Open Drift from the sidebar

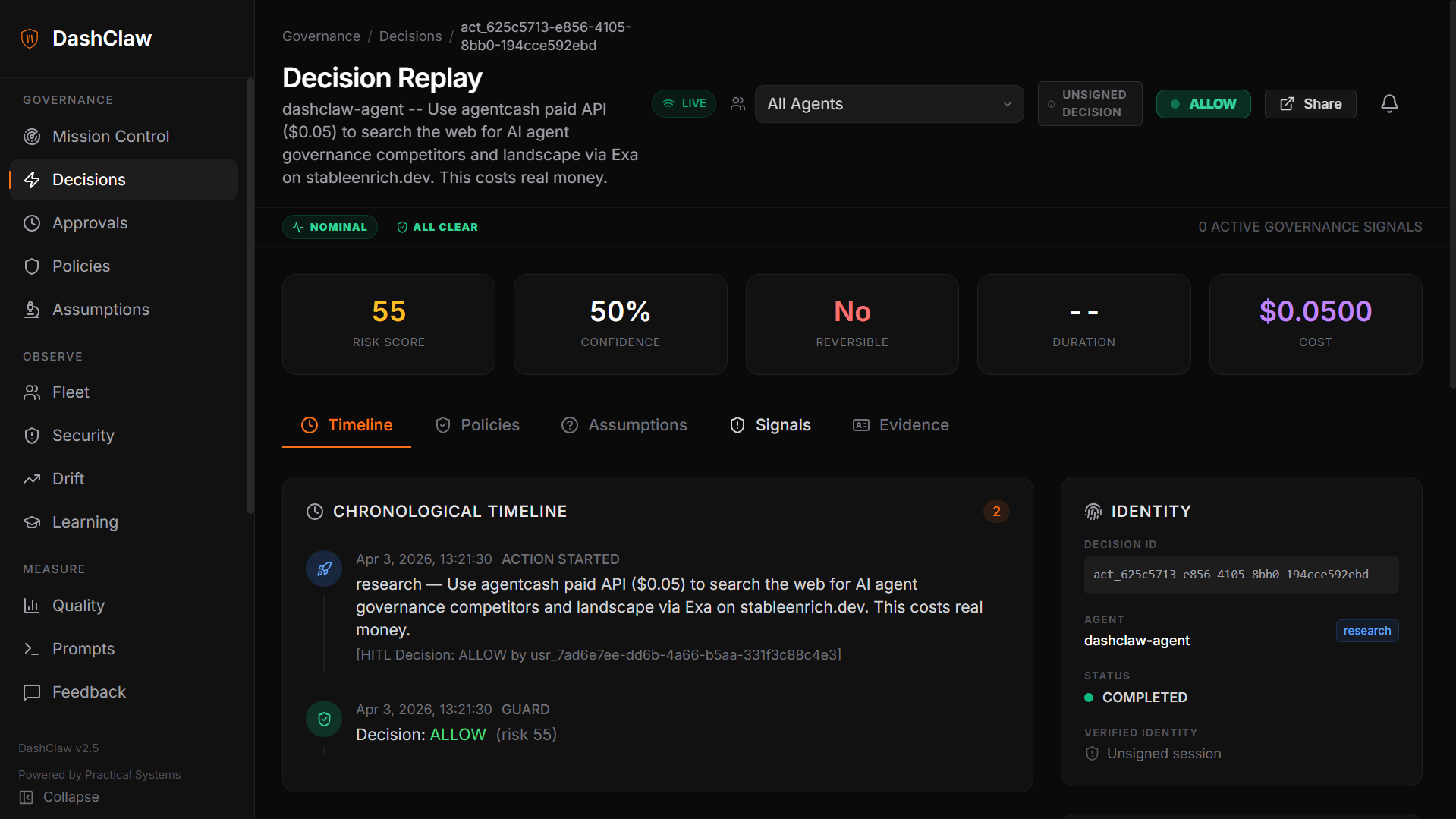(x=124, y=479)
